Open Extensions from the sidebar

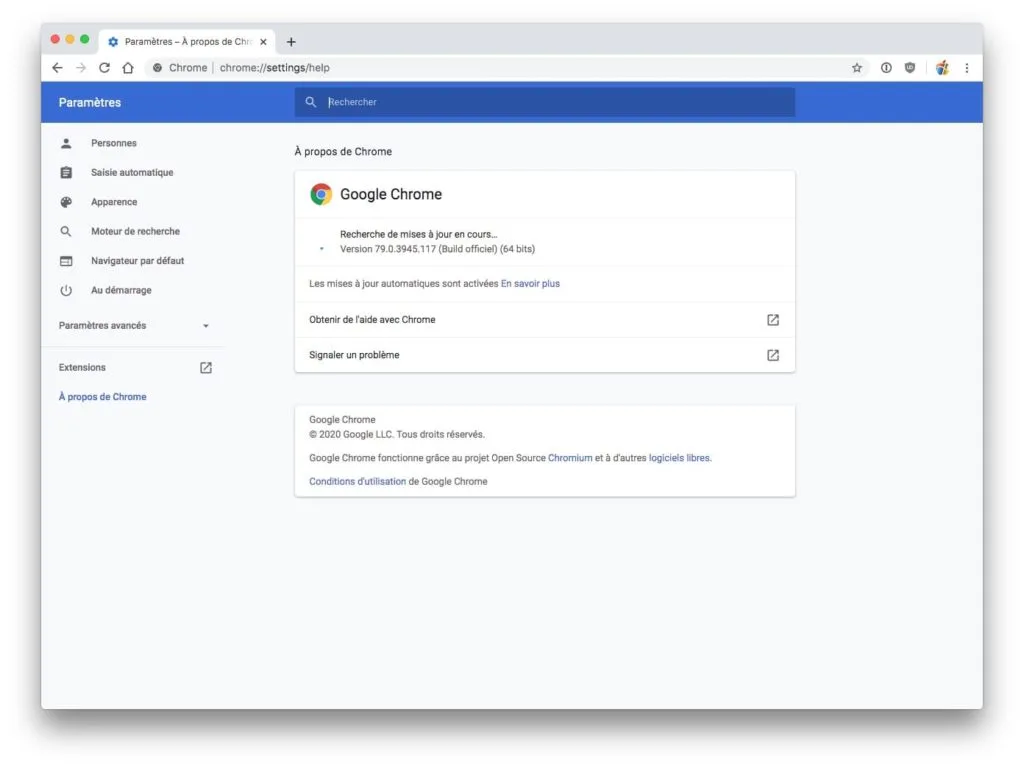pyautogui.click(x=82, y=368)
